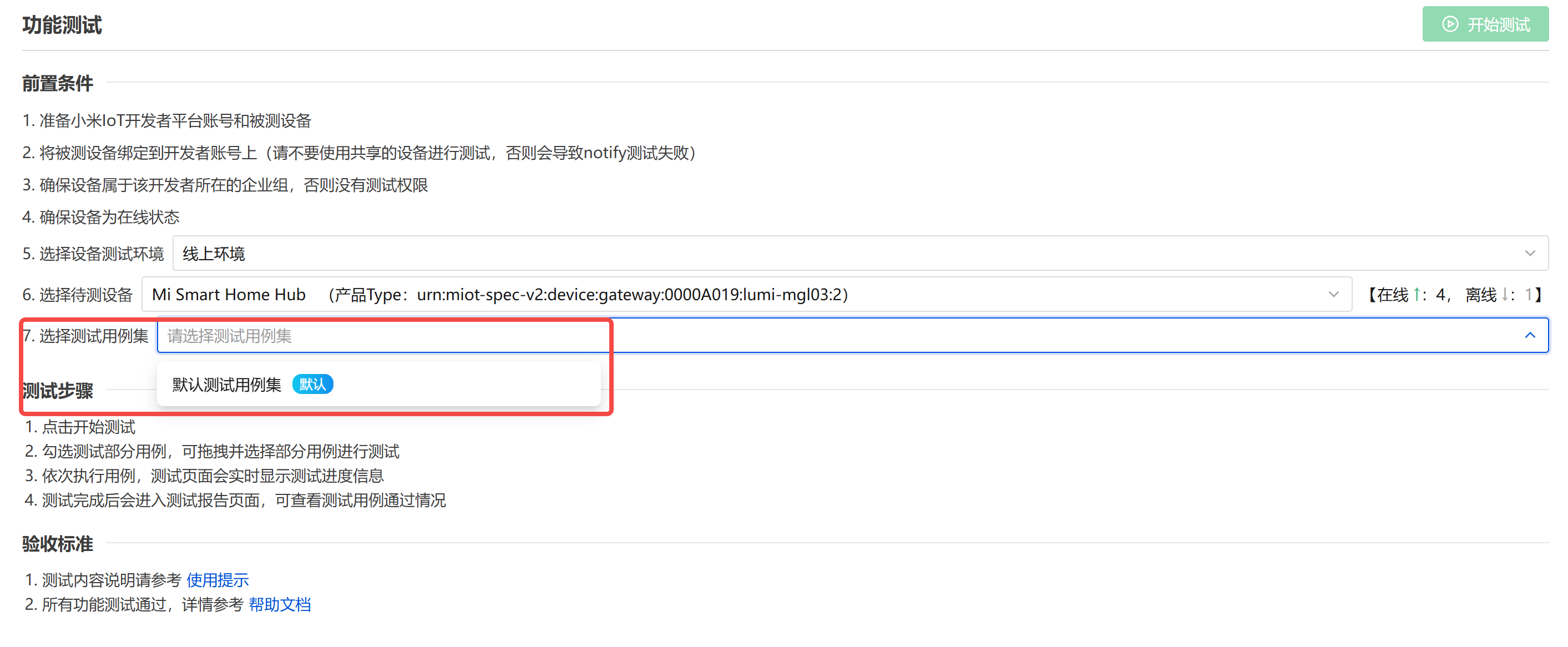
Task: Click the chevron arrow of device selector
Action: coord(1333,295)
